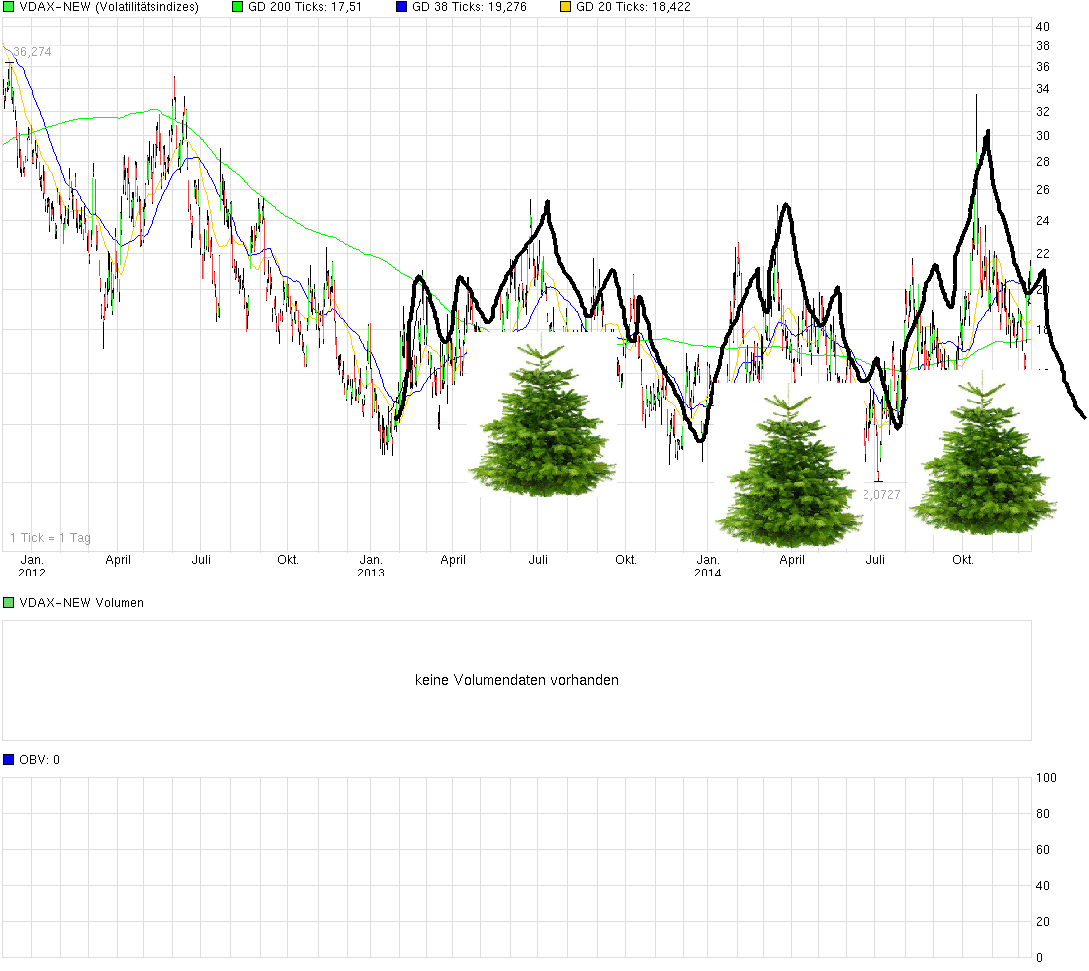
Task: Click the fir tree image above Okt. 2014
Action: pos(983,454)
